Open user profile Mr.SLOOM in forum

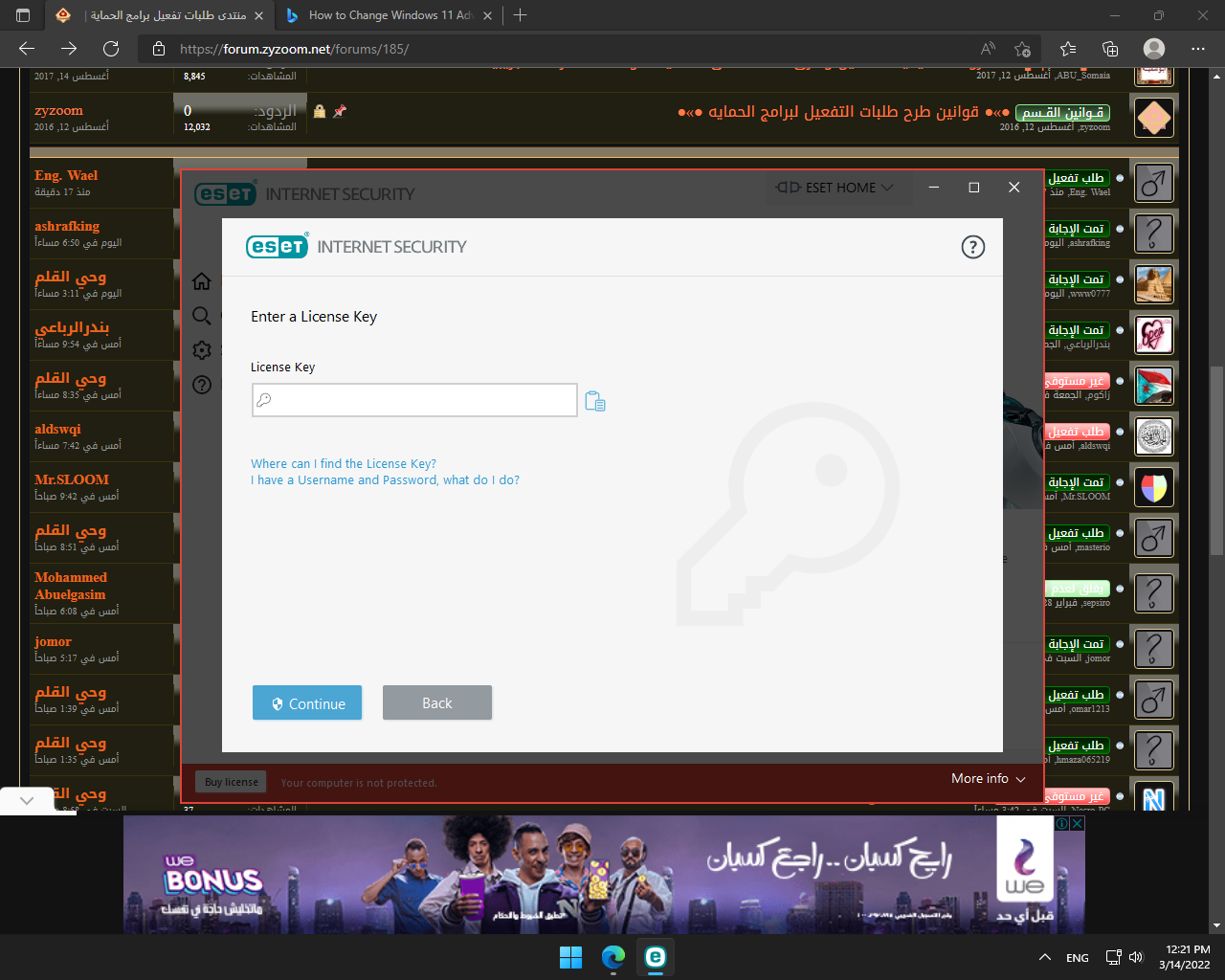coord(72,479)
